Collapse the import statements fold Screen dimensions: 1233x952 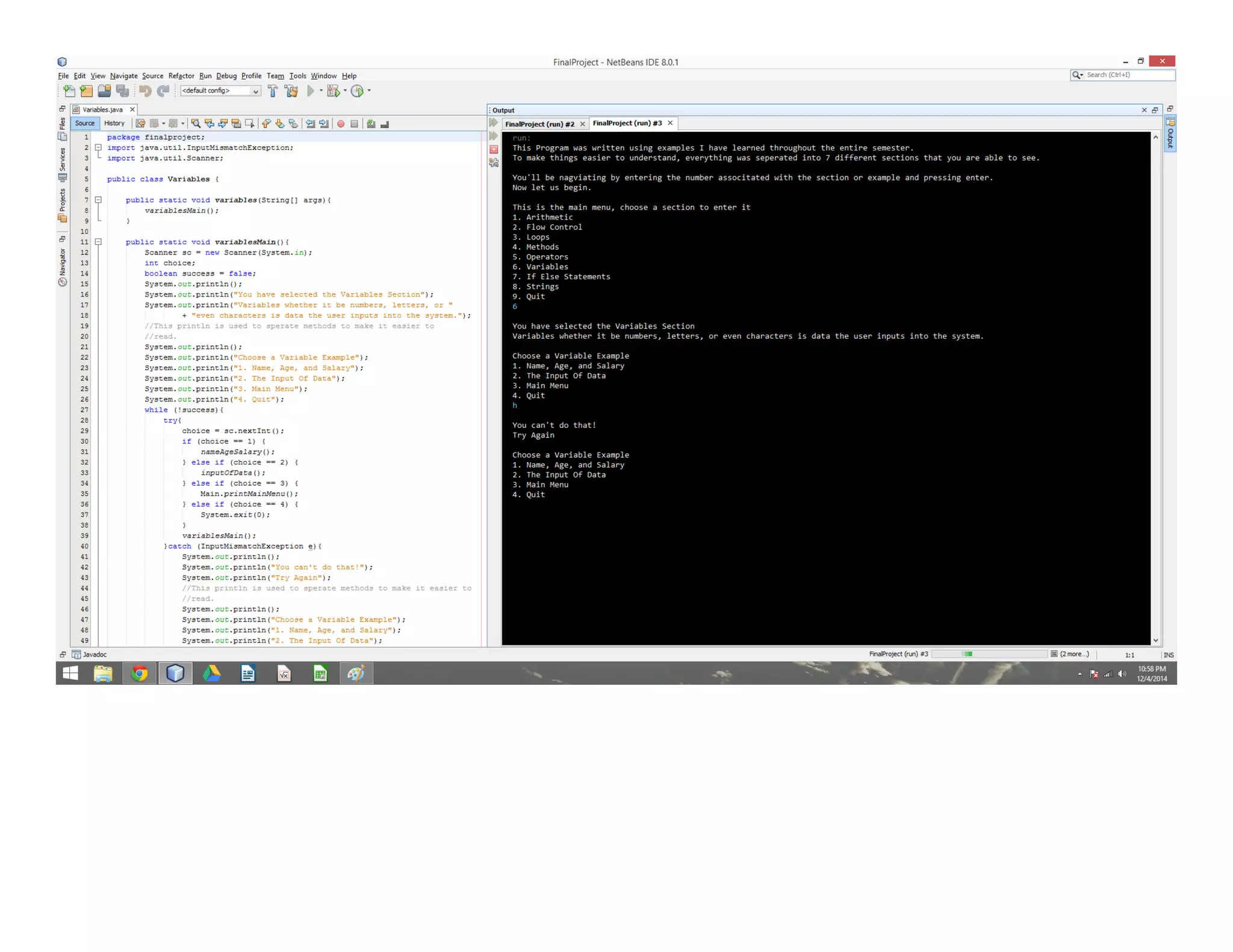point(98,147)
